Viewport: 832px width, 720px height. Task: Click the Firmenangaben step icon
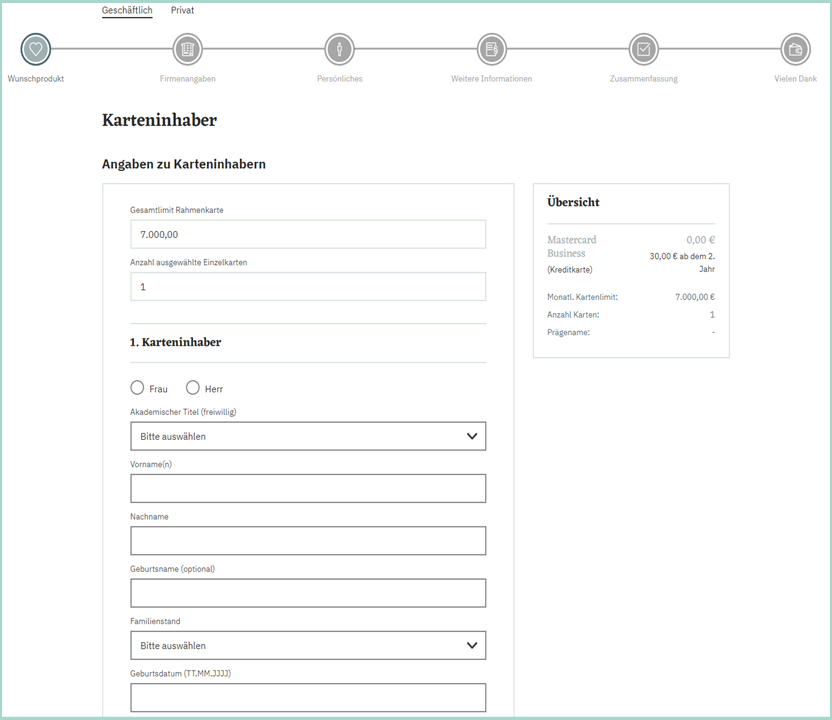pyautogui.click(x=187, y=48)
